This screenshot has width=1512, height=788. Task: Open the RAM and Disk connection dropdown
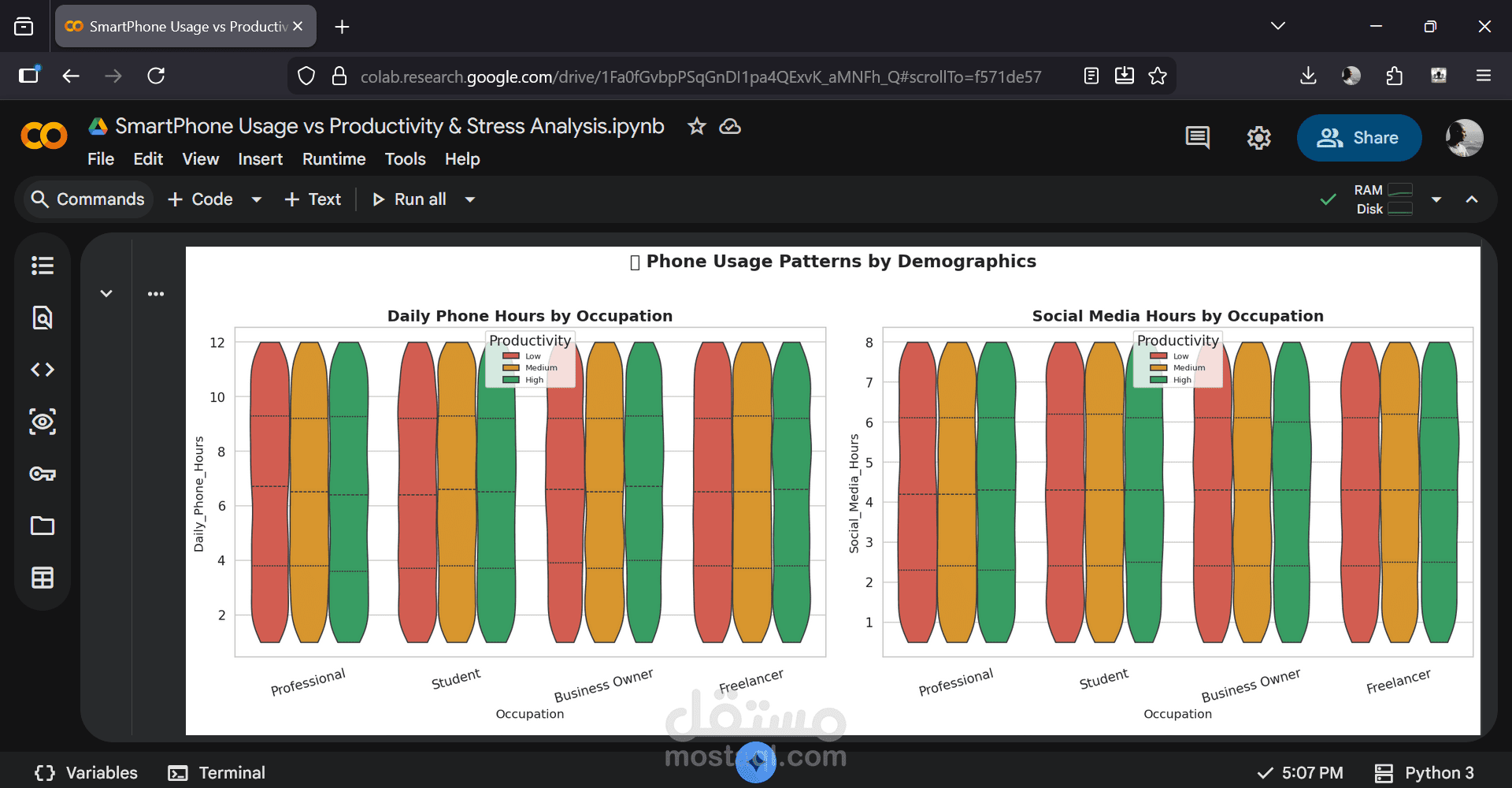(1436, 199)
